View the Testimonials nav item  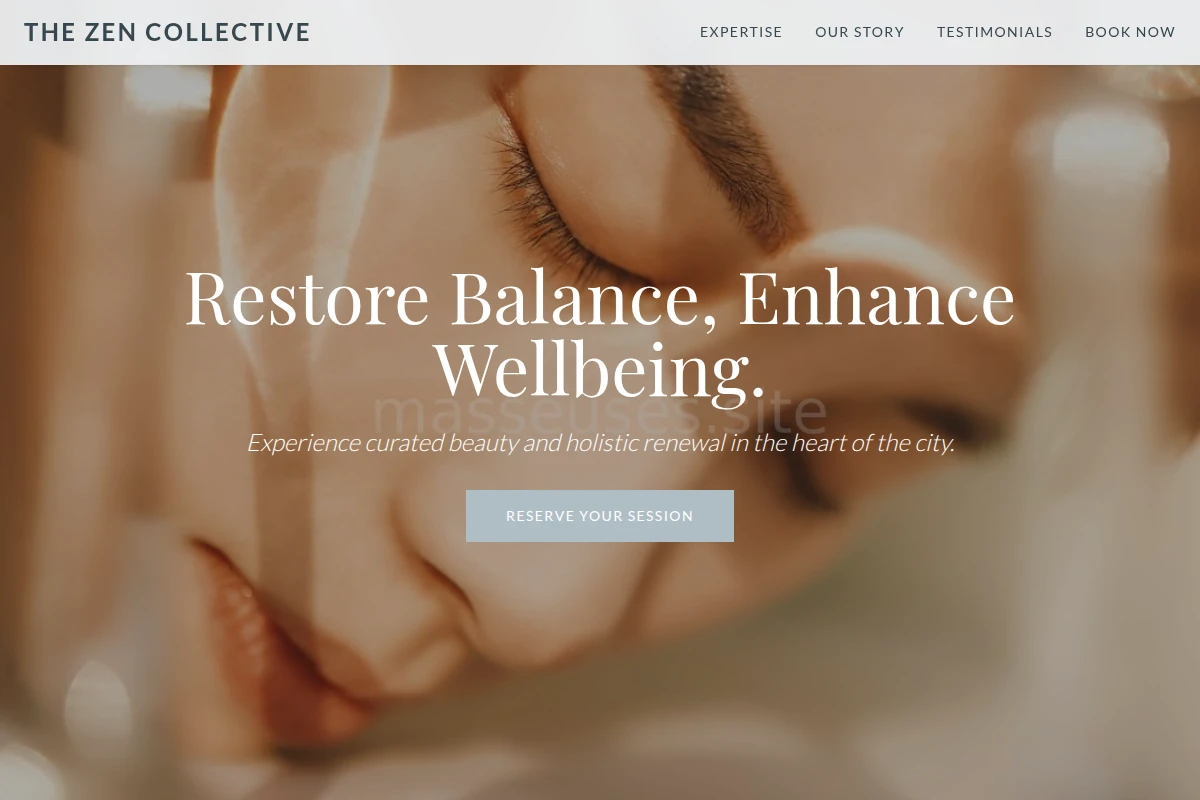click(995, 32)
